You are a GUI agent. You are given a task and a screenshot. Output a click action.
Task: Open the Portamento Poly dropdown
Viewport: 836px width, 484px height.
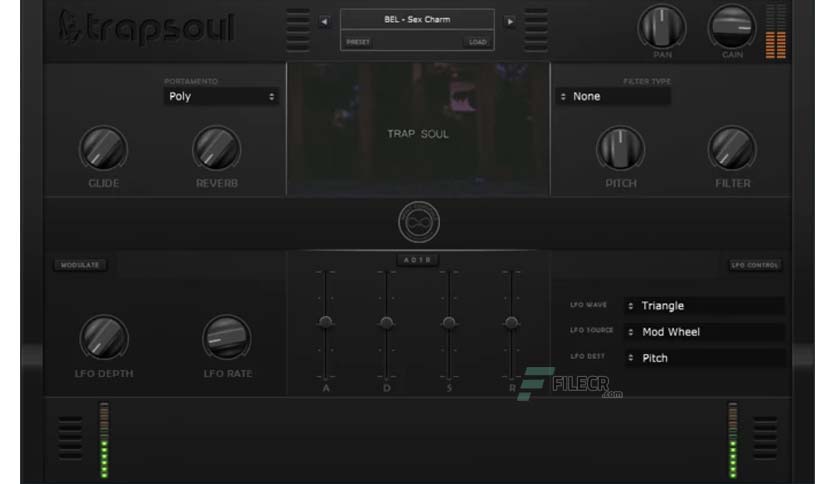(221, 96)
